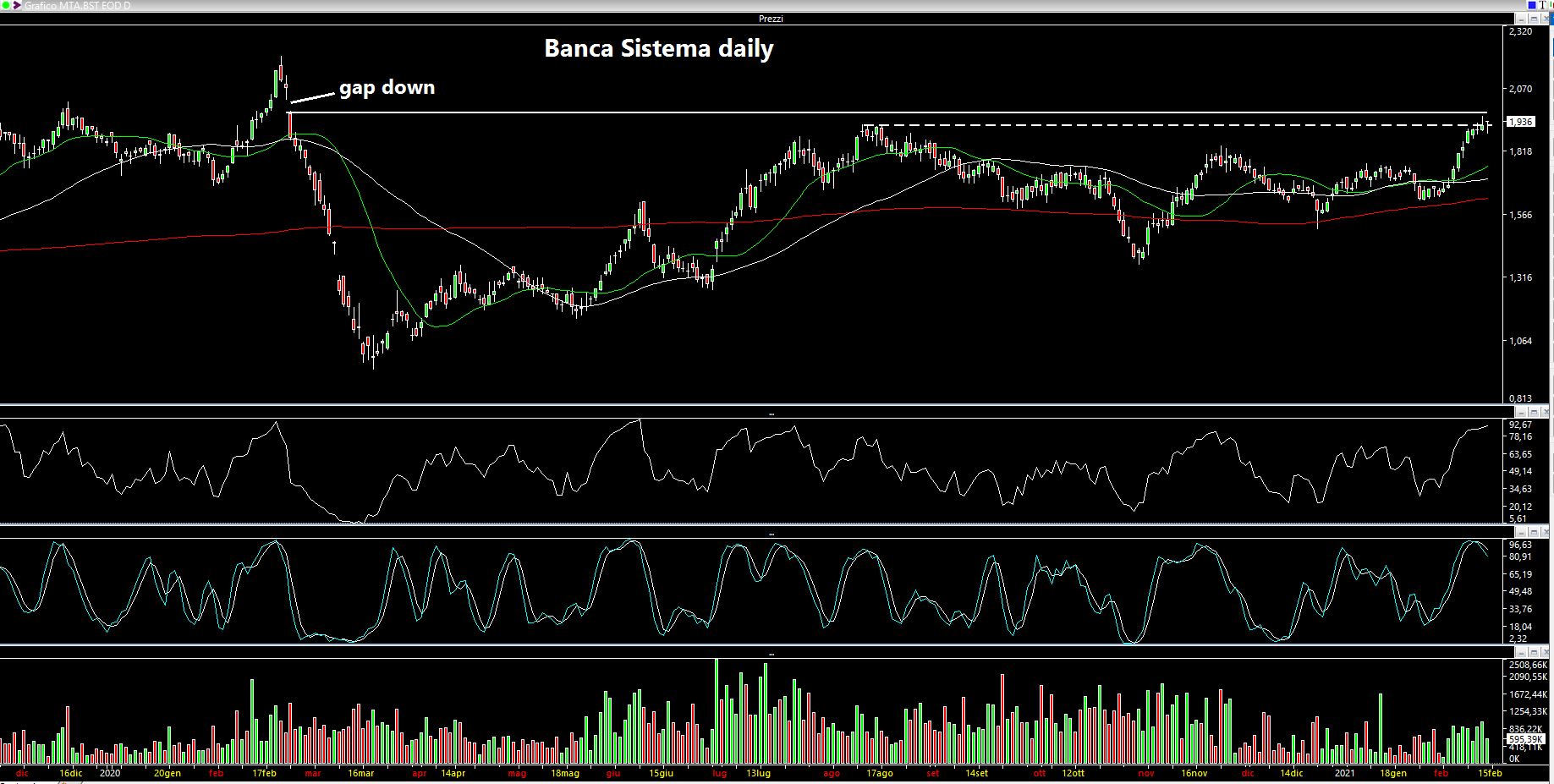Image resolution: width=1554 pixels, height=784 pixels.
Task: Click the 33,76 value on stochastic scale
Action: click(x=1520, y=609)
